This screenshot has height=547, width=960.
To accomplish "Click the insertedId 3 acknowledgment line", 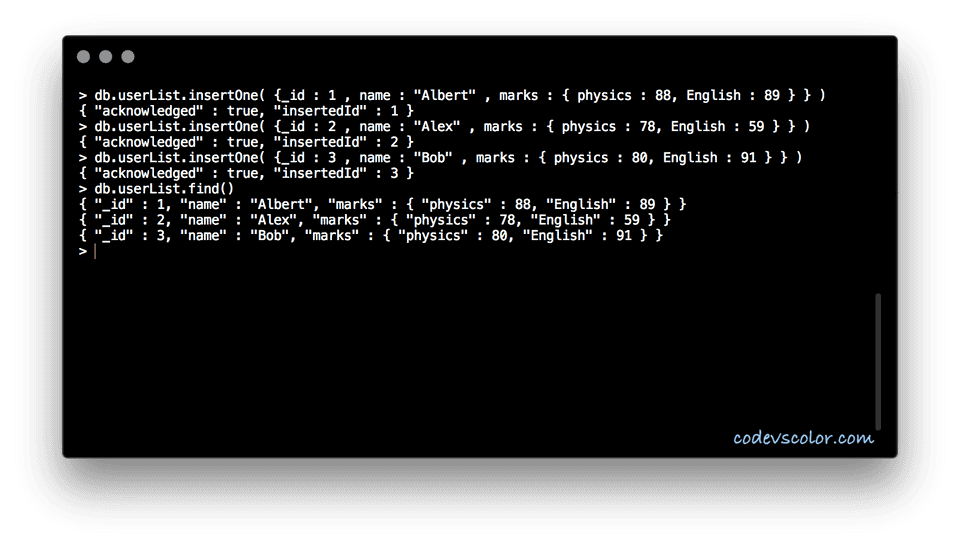I will (x=246, y=173).
